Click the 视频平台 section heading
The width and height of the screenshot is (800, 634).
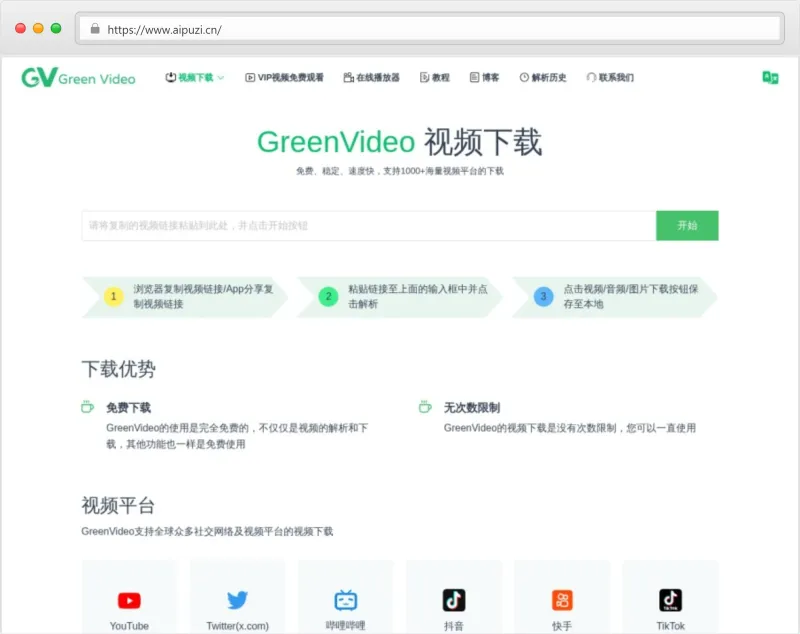tap(118, 505)
